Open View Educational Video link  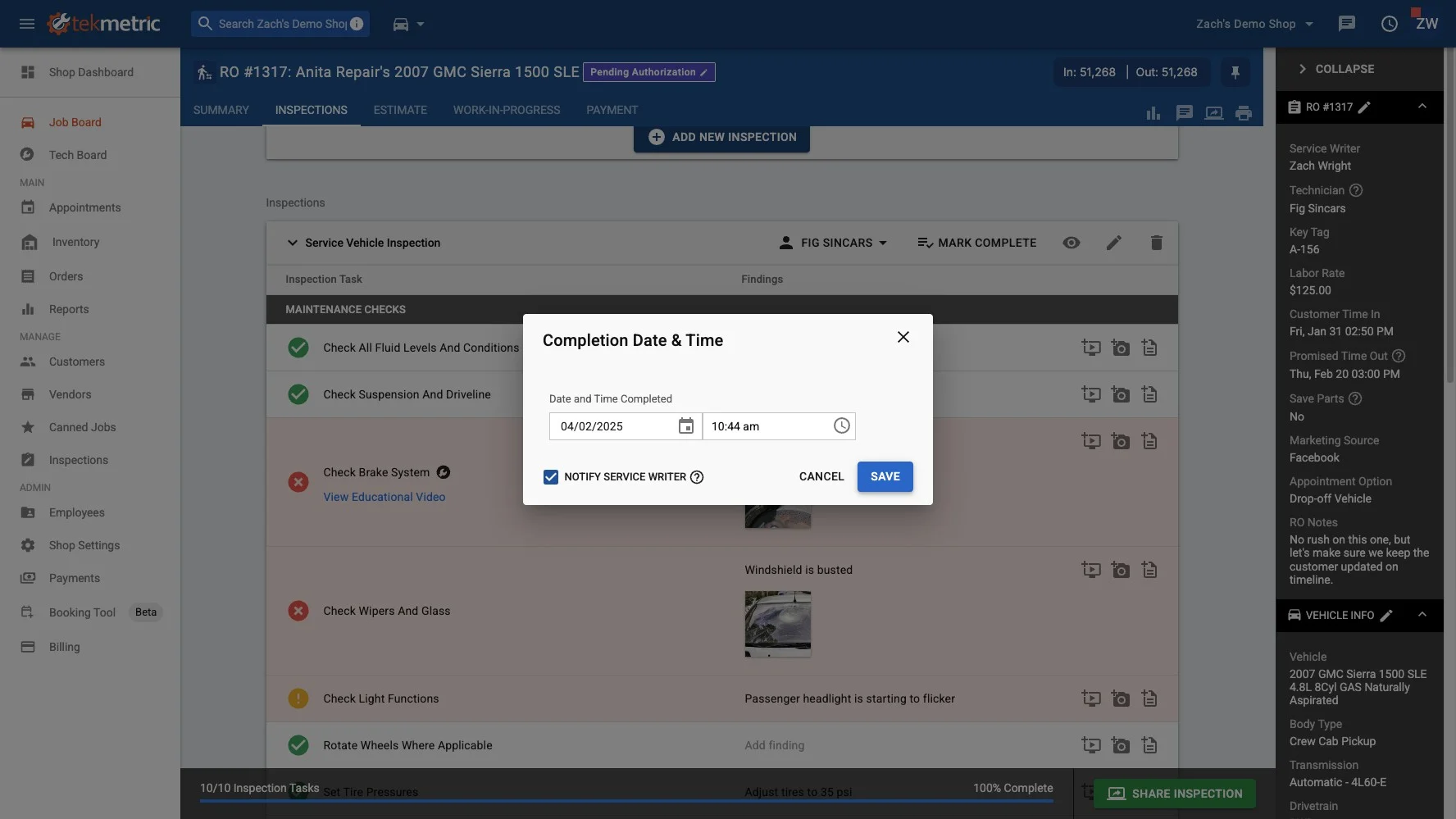point(384,497)
